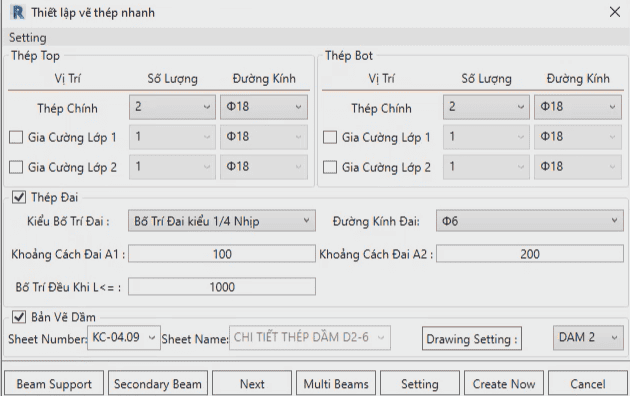
Task: Toggle the Thép Đai checkbox
Action: pos(18,197)
